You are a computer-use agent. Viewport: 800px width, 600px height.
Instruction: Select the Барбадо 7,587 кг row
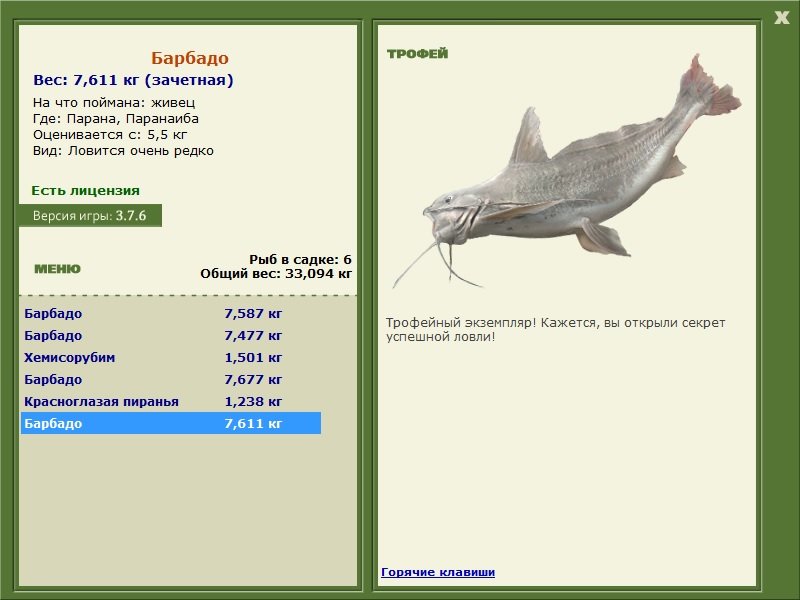pyautogui.click(x=171, y=313)
